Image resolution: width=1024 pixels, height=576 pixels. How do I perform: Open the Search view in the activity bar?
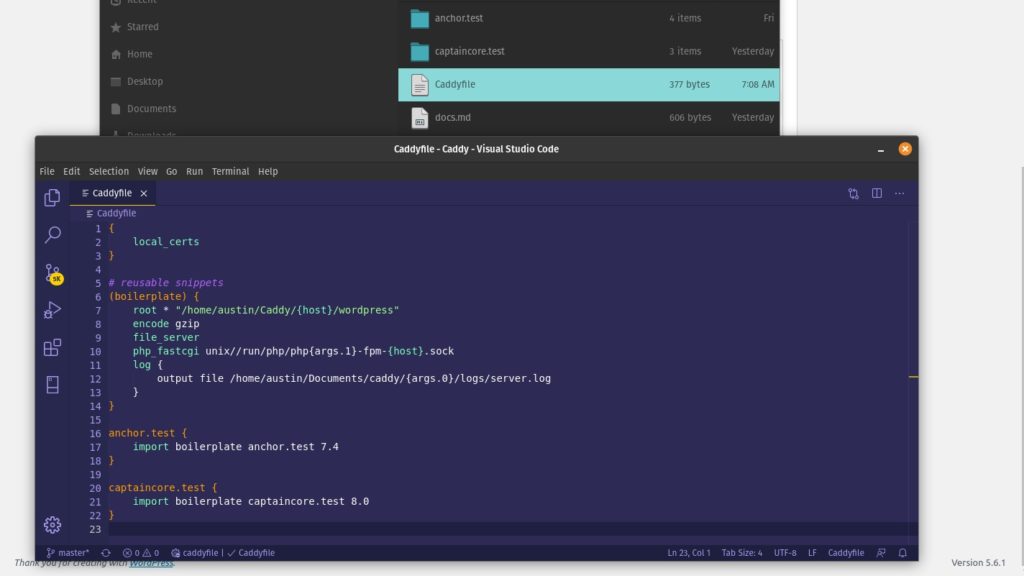coord(52,234)
